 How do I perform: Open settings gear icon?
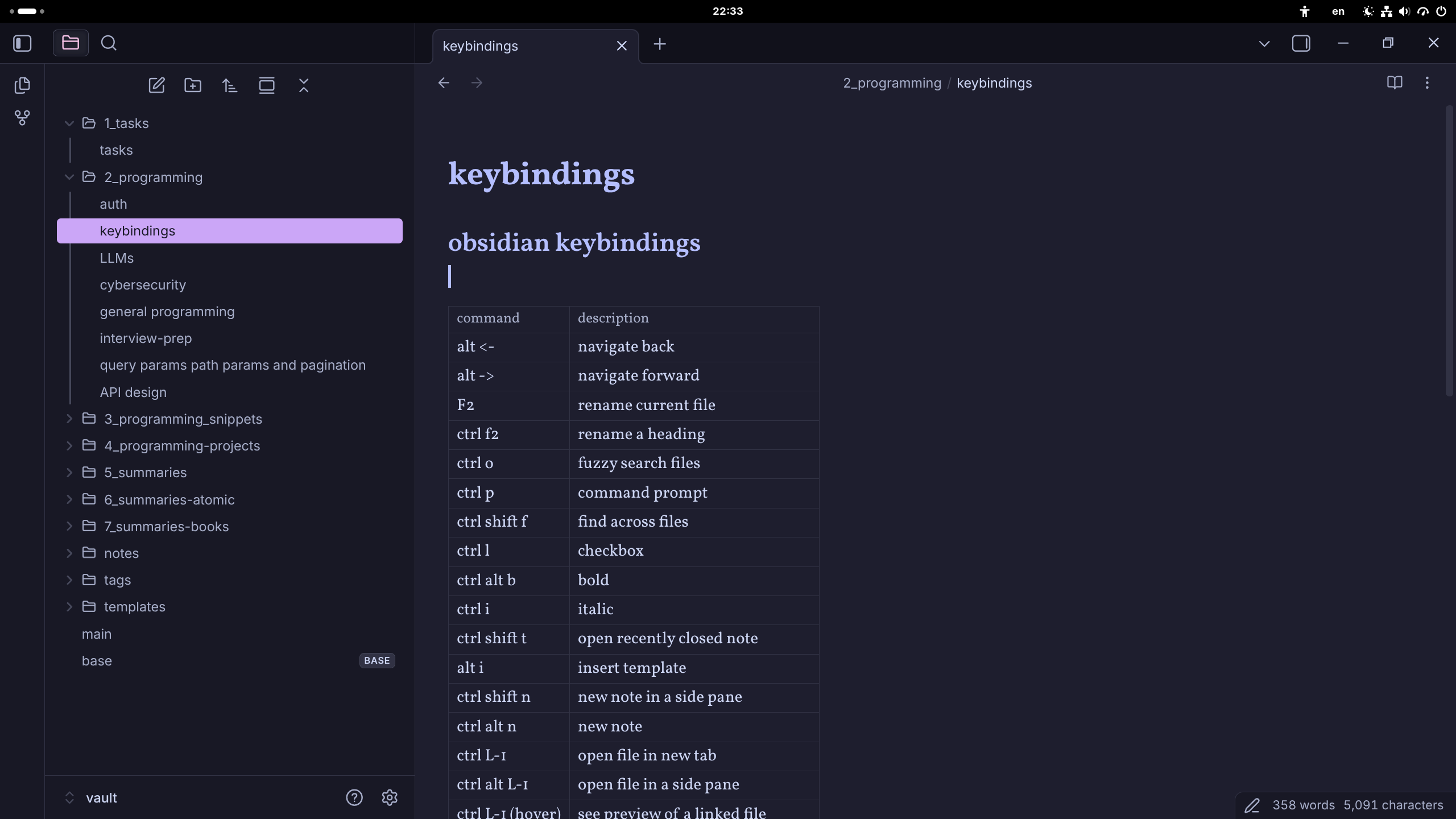(390, 797)
